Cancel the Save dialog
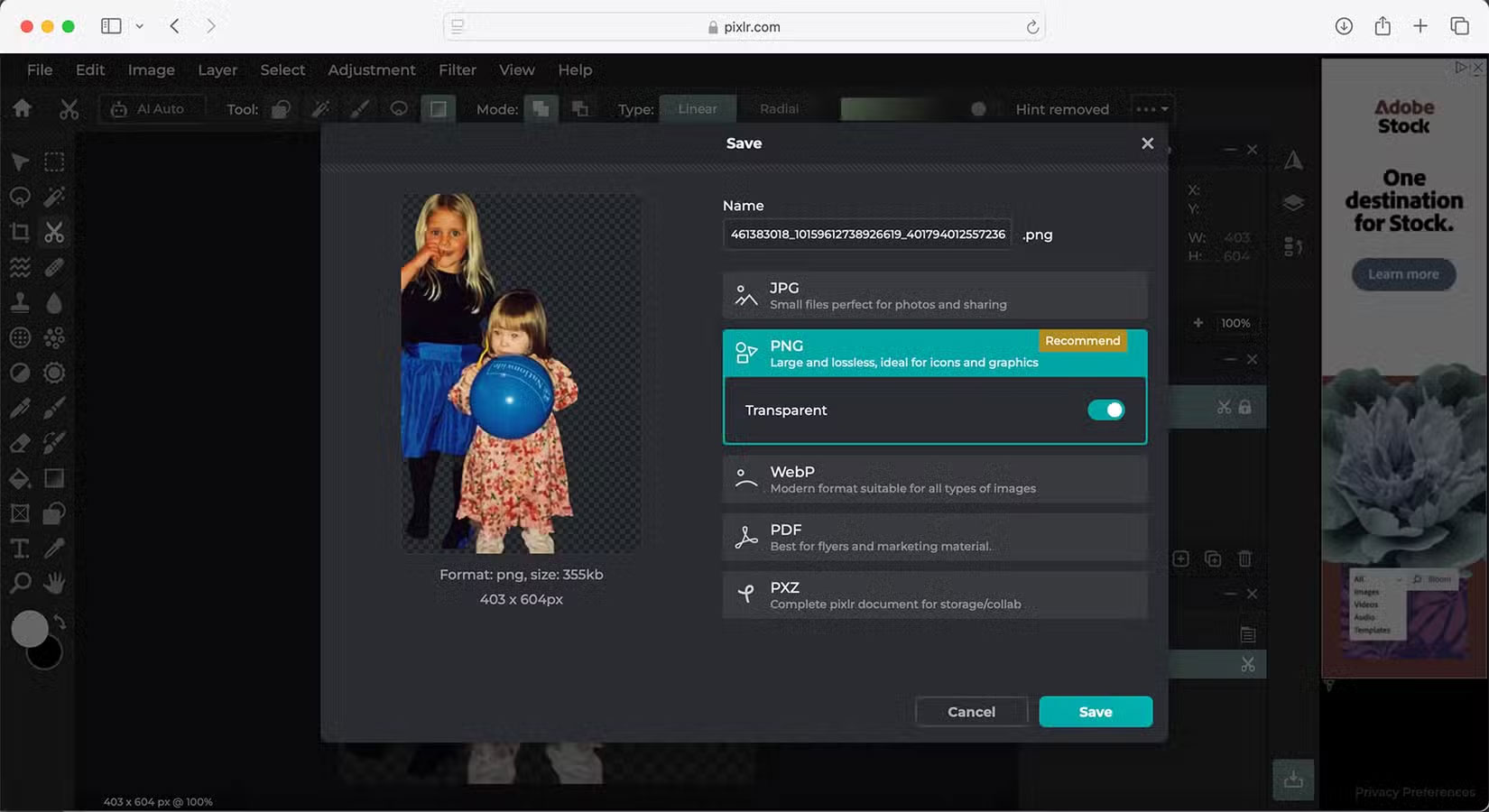The width and height of the screenshot is (1489, 812). (971, 711)
